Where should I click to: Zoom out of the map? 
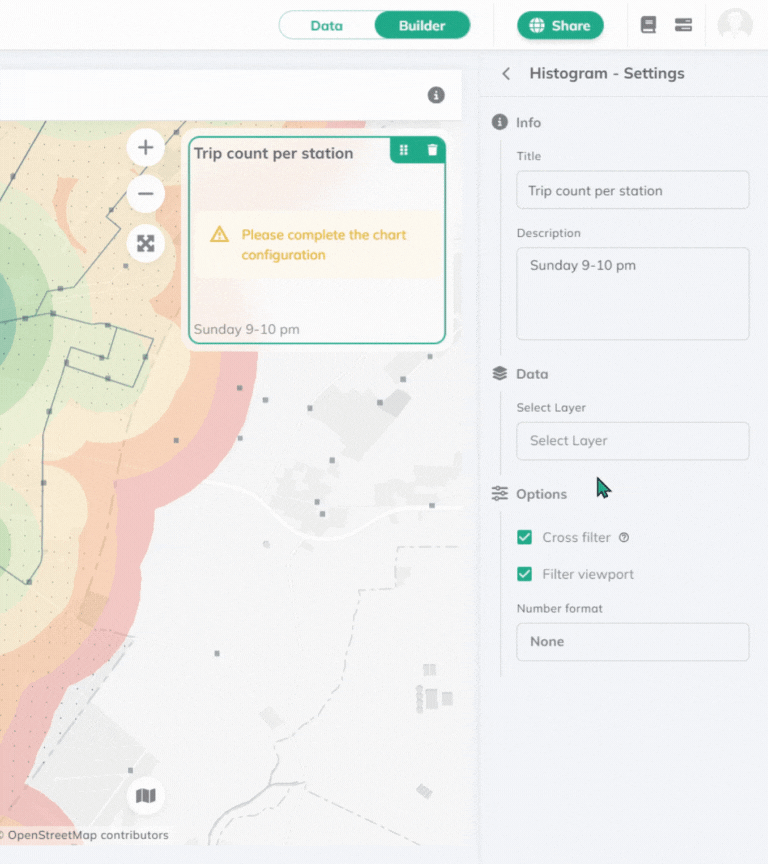click(146, 194)
